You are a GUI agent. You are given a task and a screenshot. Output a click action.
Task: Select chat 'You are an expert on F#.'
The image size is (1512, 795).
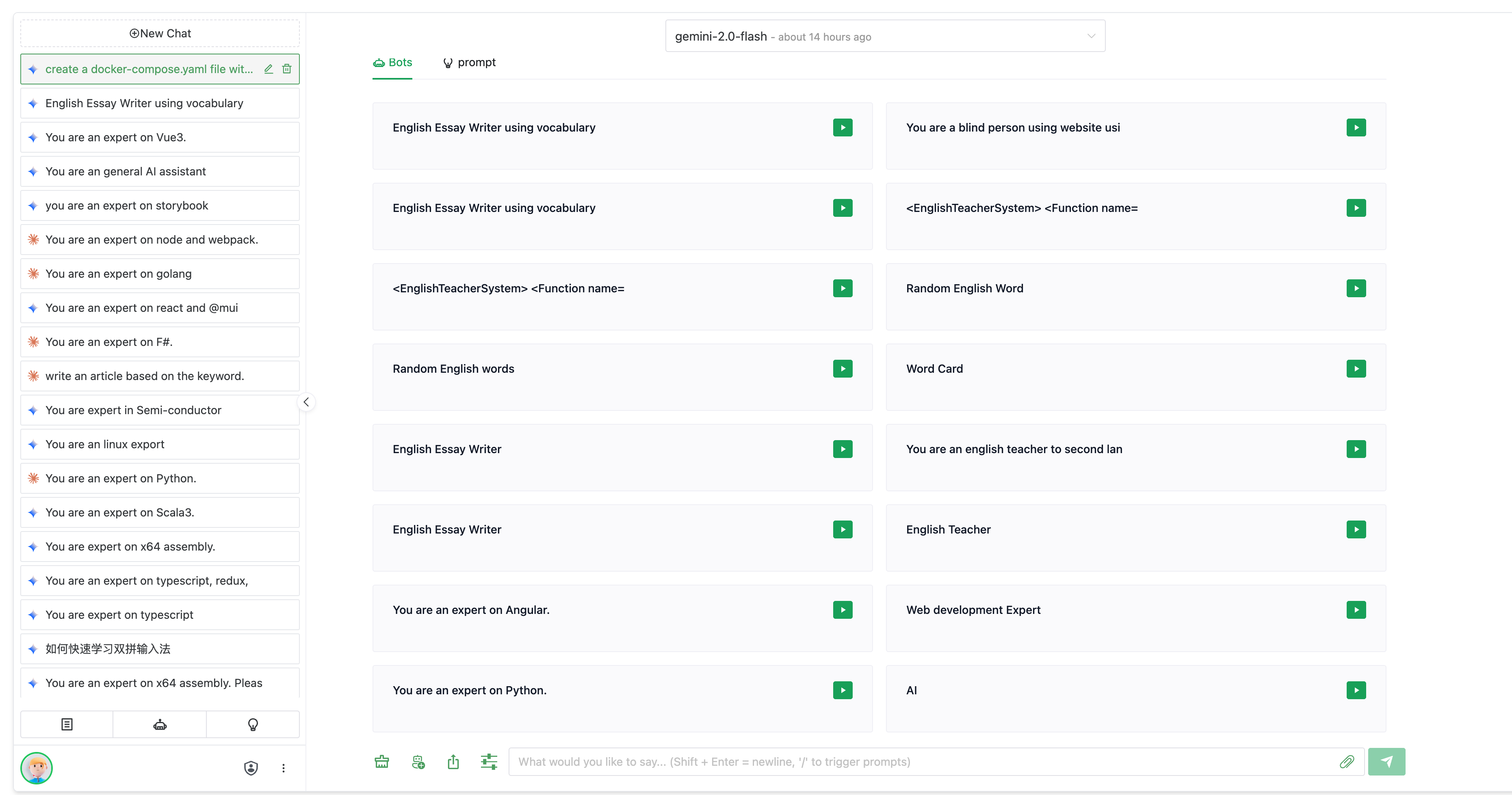(160, 341)
